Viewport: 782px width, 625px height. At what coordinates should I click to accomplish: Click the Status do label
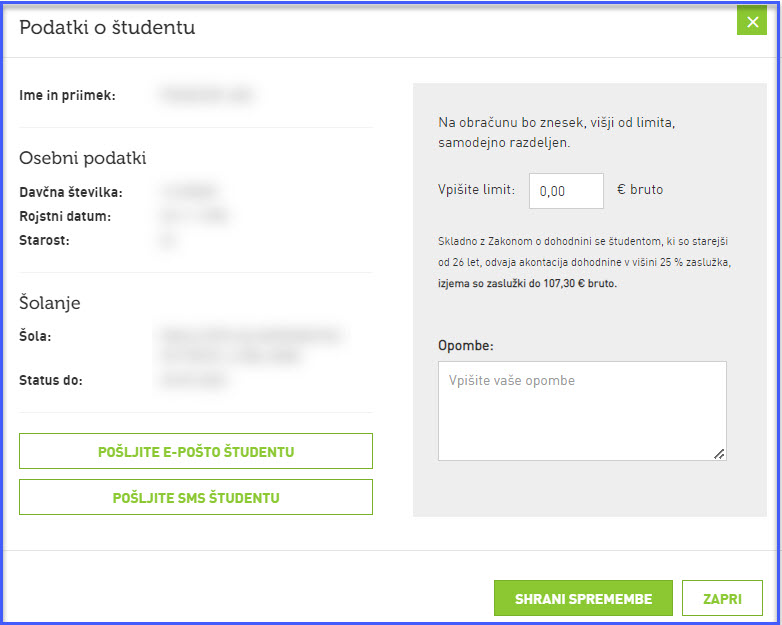[x=51, y=380]
